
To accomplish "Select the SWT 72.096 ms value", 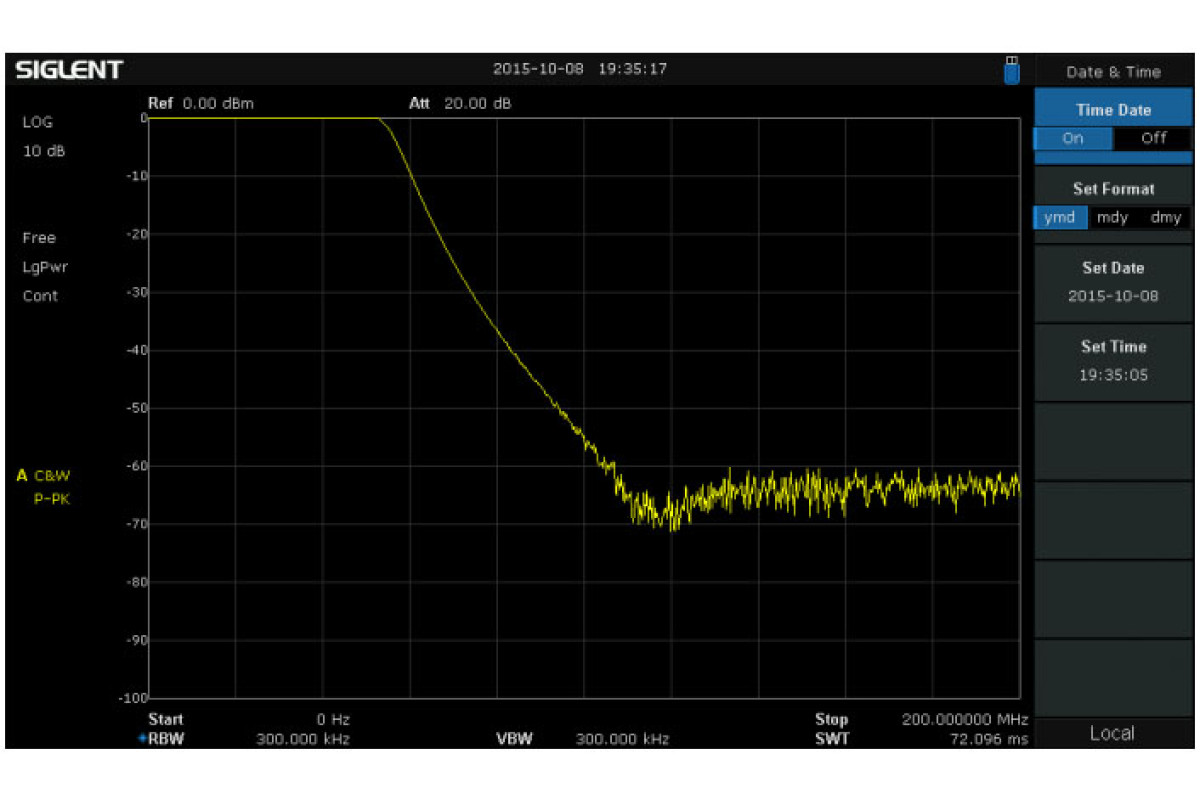I will point(989,739).
